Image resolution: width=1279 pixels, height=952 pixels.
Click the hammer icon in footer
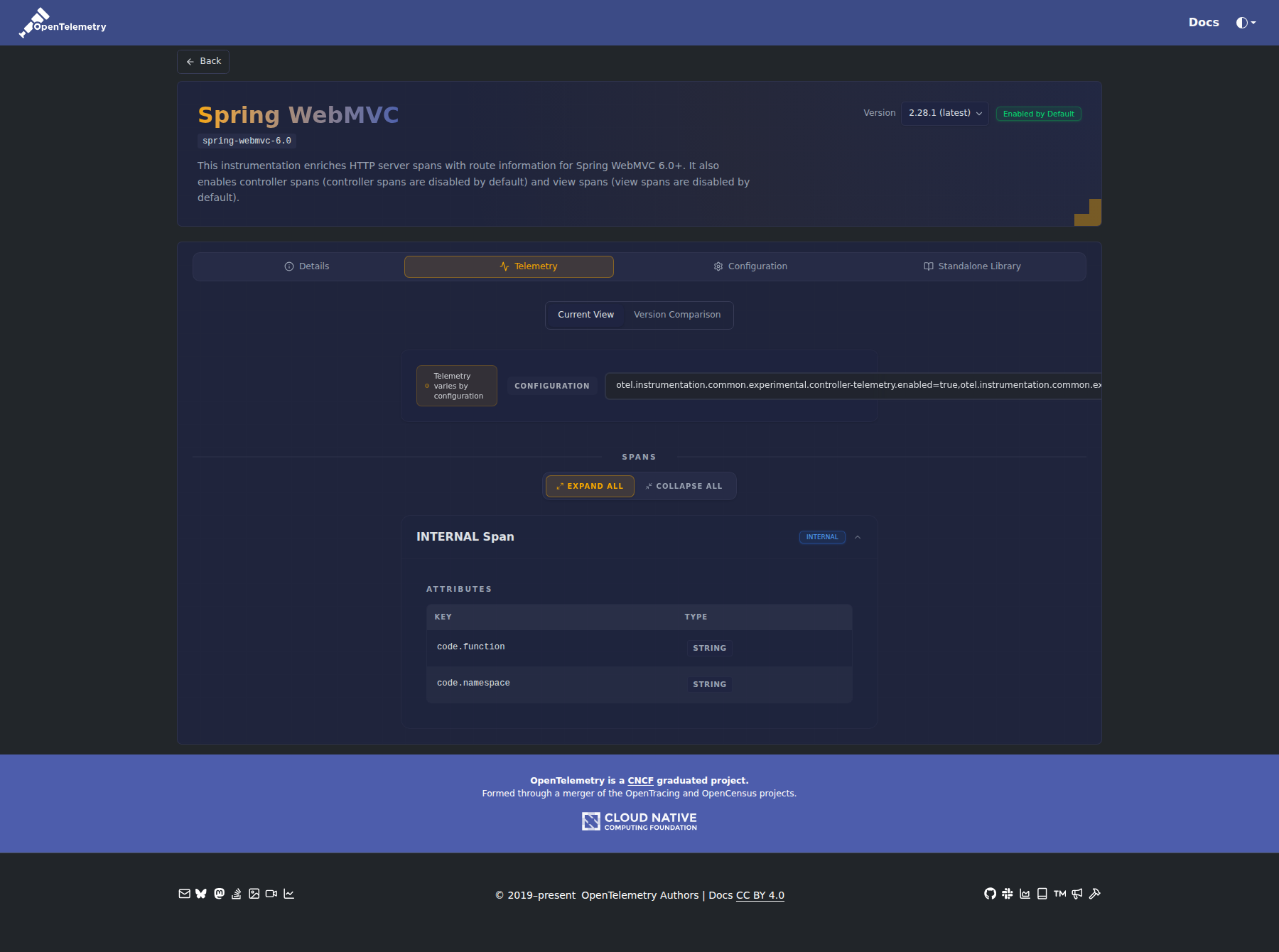tap(1094, 894)
